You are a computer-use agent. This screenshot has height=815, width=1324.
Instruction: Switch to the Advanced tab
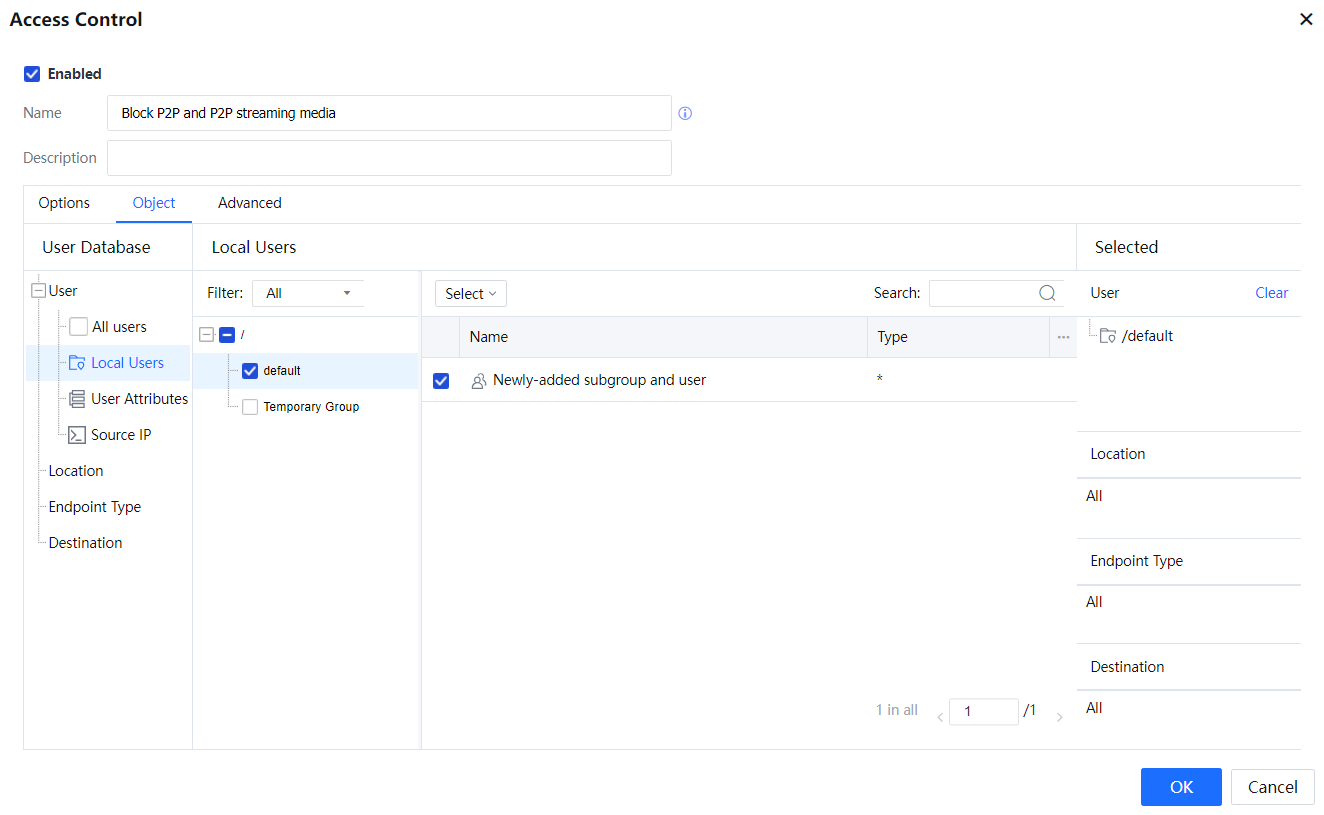249,203
